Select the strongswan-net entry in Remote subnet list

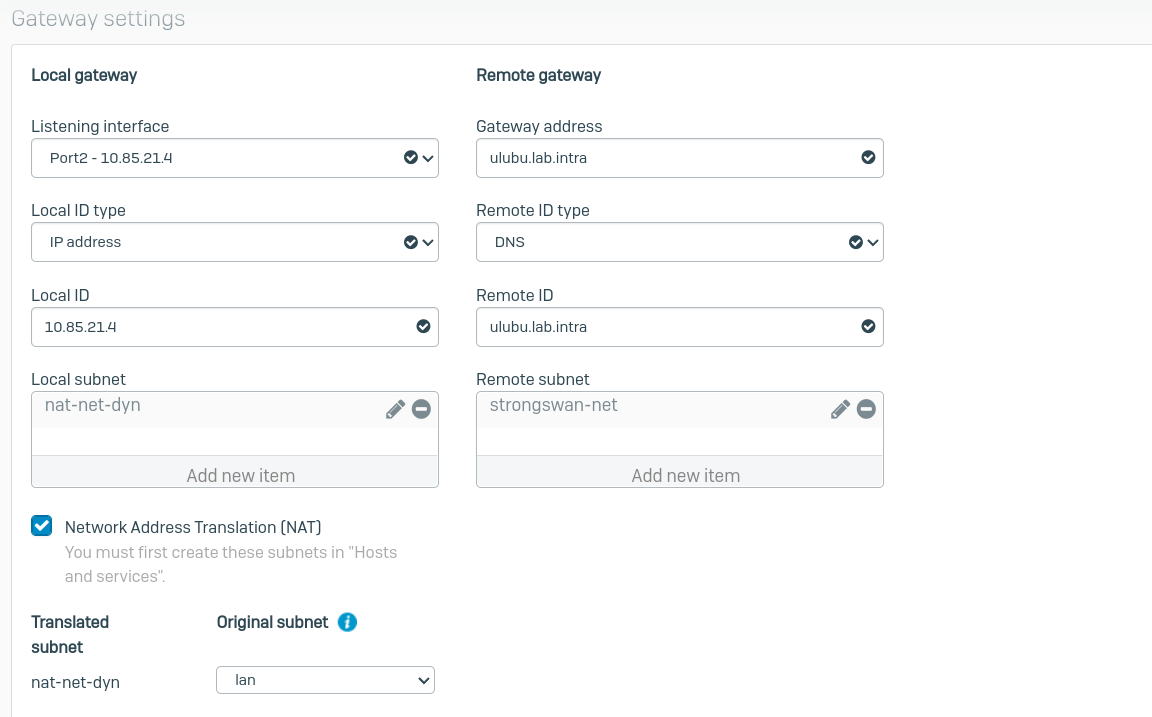pyautogui.click(x=553, y=406)
